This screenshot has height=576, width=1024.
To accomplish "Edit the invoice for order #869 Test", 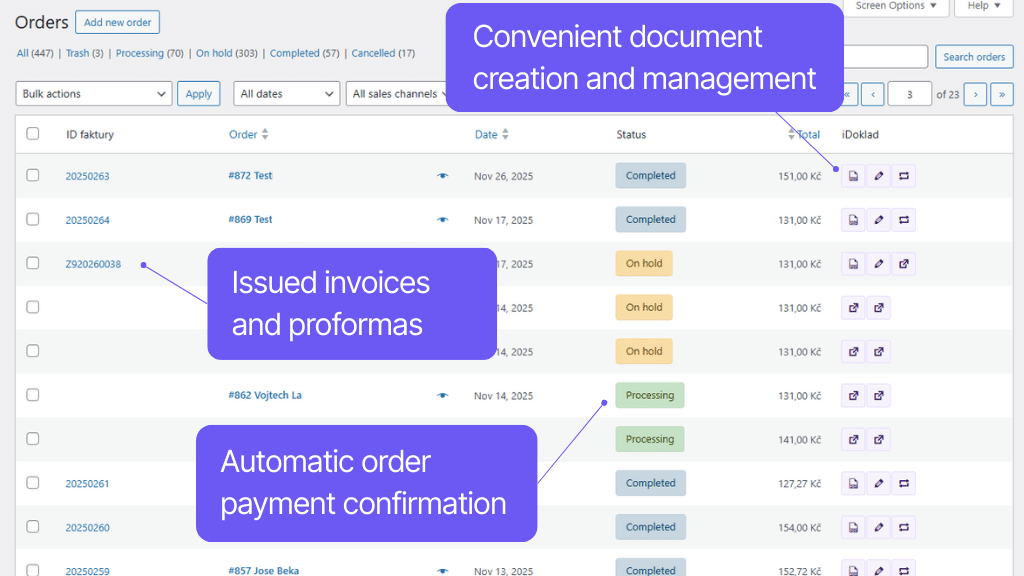I will (x=878, y=219).
